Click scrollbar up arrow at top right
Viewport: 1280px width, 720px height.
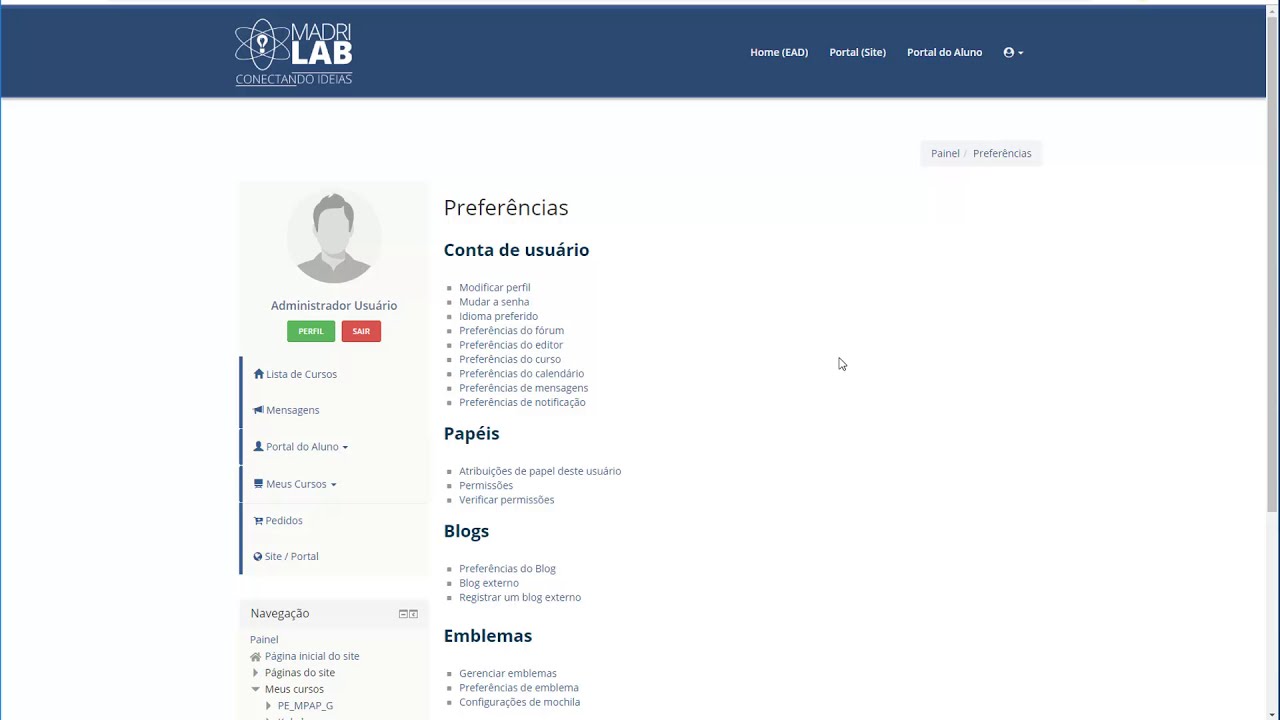pyautogui.click(x=1273, y=9)
